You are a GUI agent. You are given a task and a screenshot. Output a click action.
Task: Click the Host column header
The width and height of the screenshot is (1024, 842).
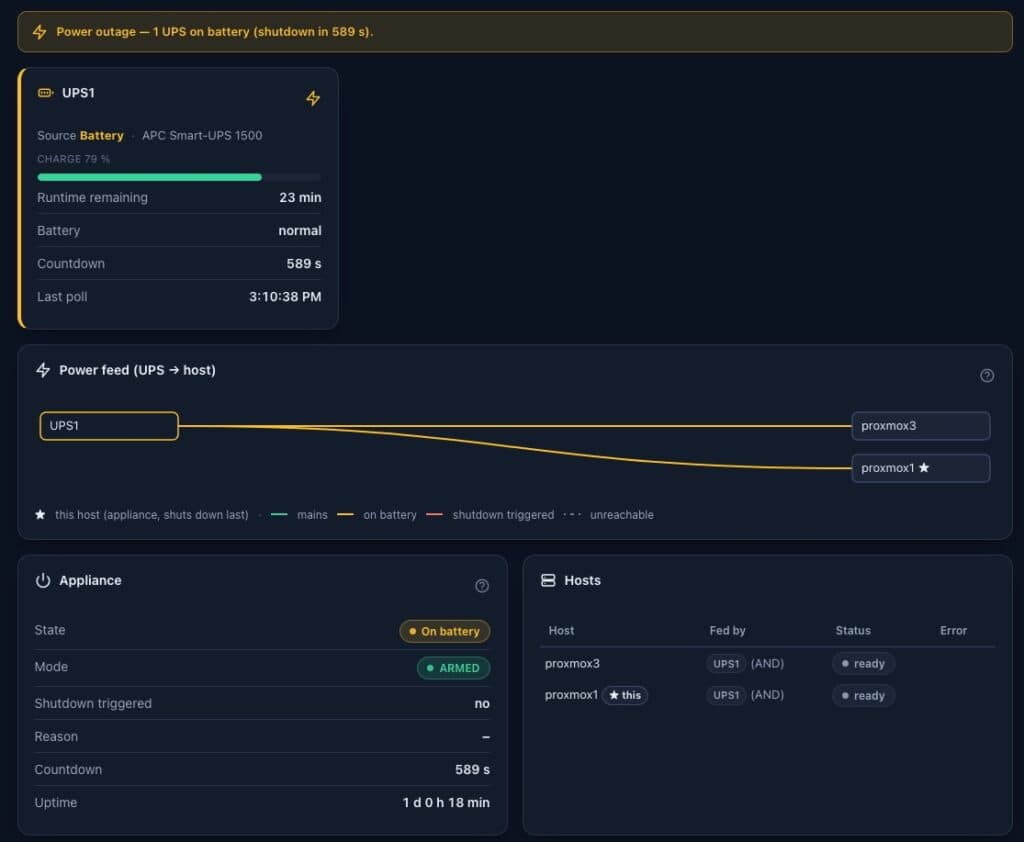[x=562, y=630]
